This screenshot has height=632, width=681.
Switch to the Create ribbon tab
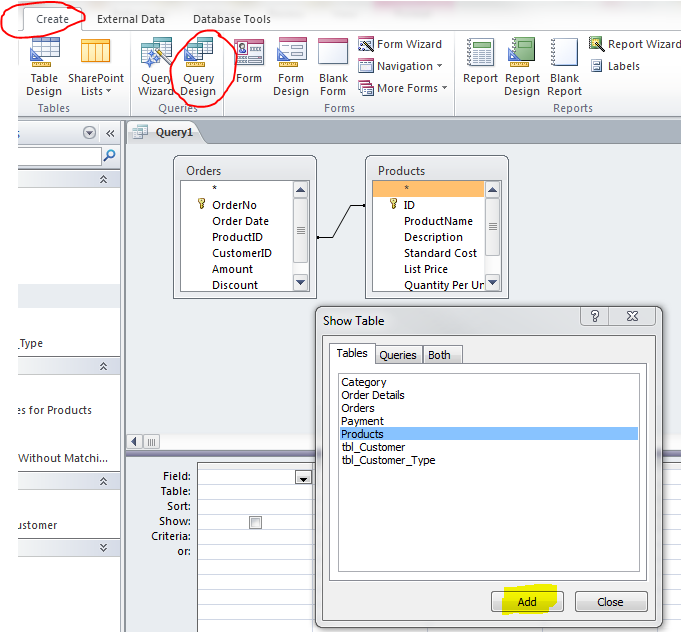(x=52, y=19)
